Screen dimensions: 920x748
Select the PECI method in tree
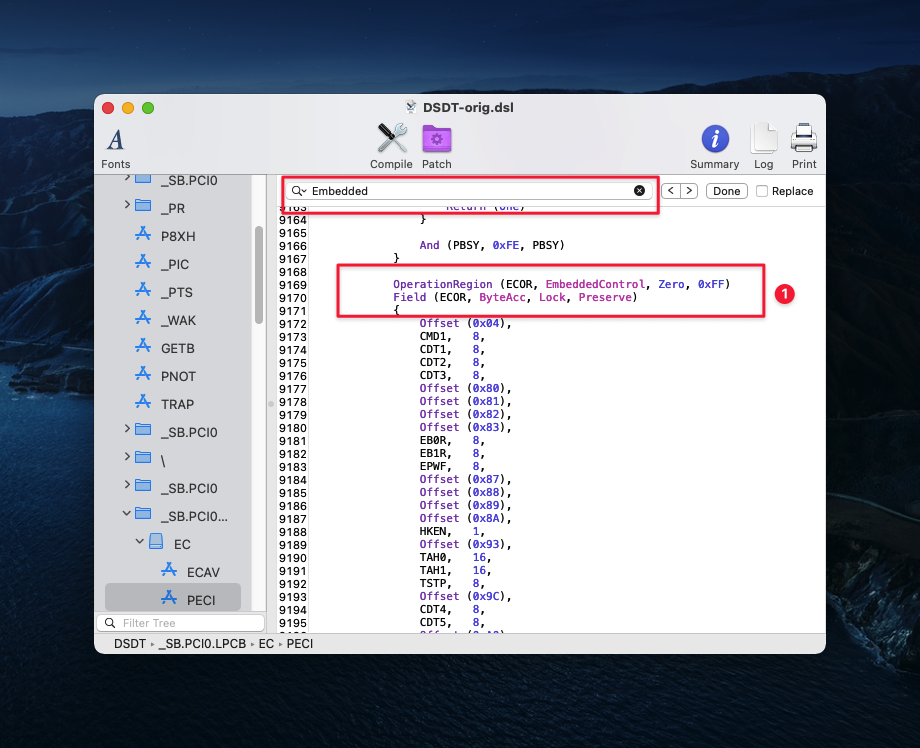(x=200, y=600)
